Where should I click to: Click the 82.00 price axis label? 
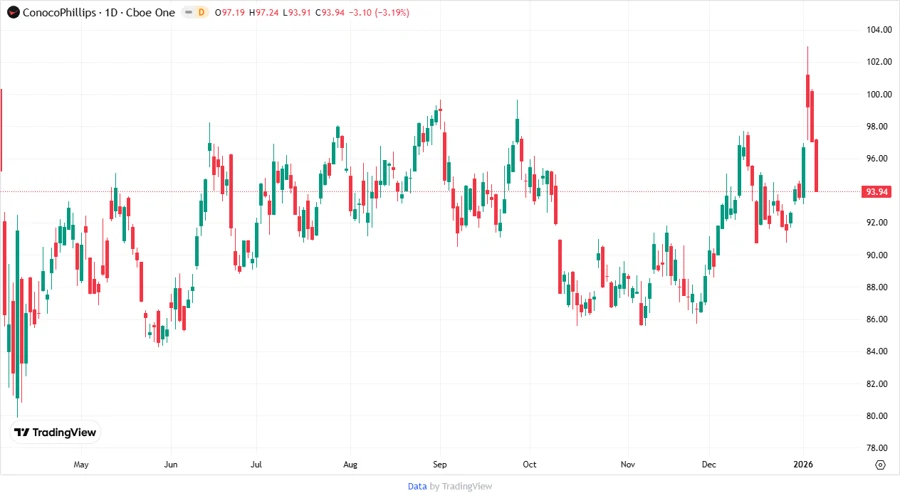point(879,384)
